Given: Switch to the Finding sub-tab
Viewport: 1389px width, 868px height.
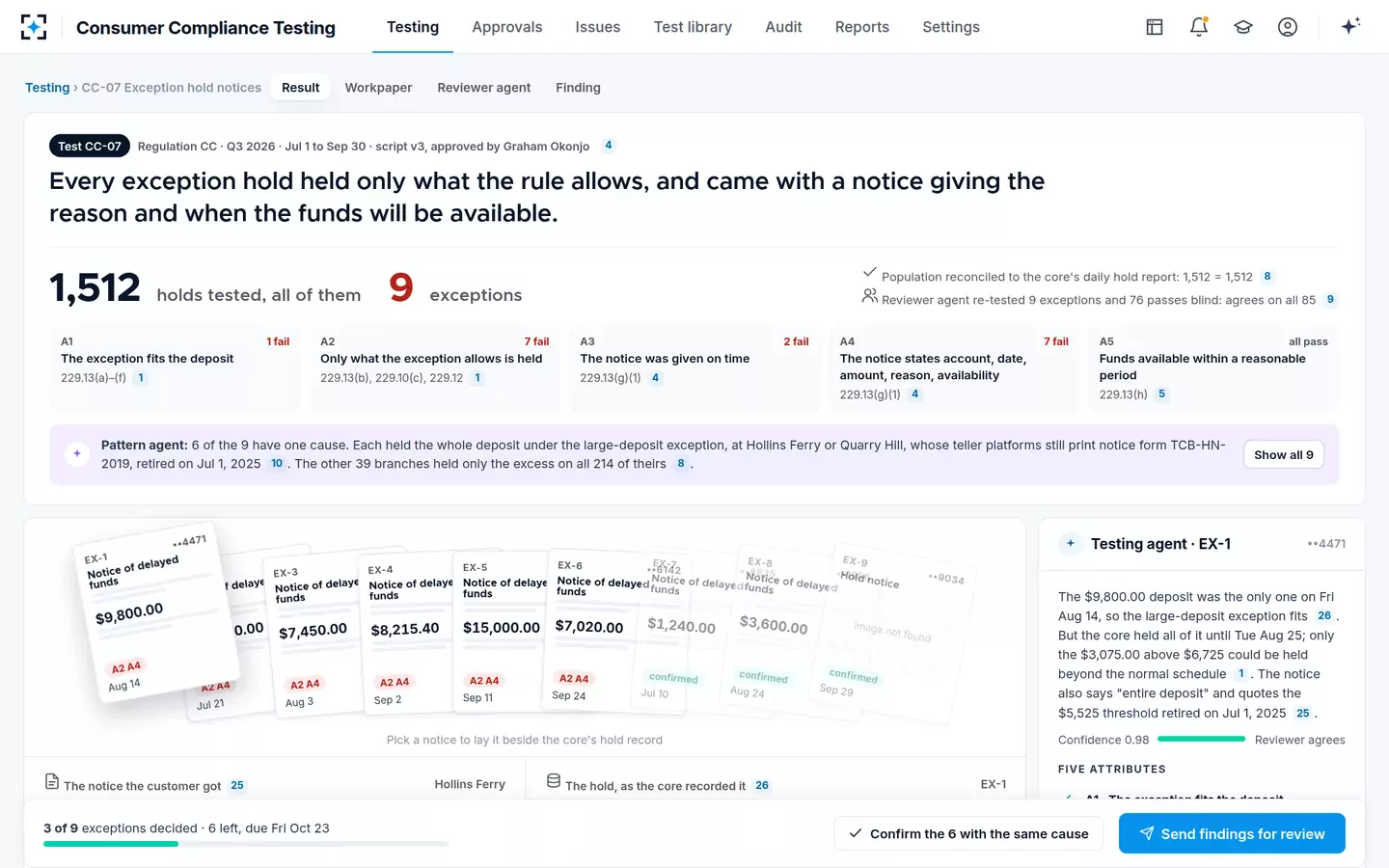Looking at the screenshot, I should [578, 88].
